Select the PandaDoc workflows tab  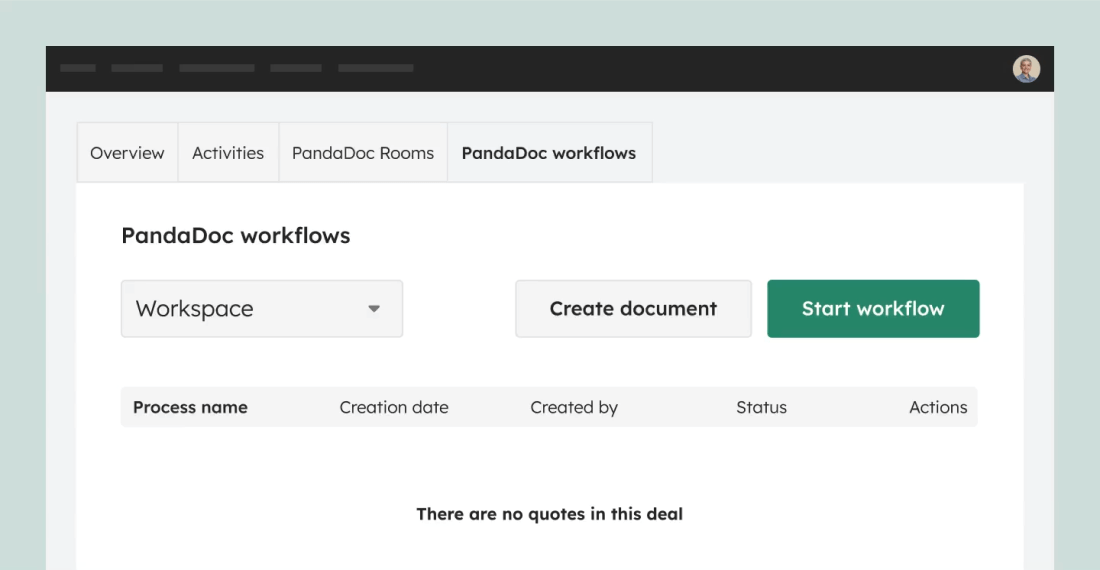[549, 153]
